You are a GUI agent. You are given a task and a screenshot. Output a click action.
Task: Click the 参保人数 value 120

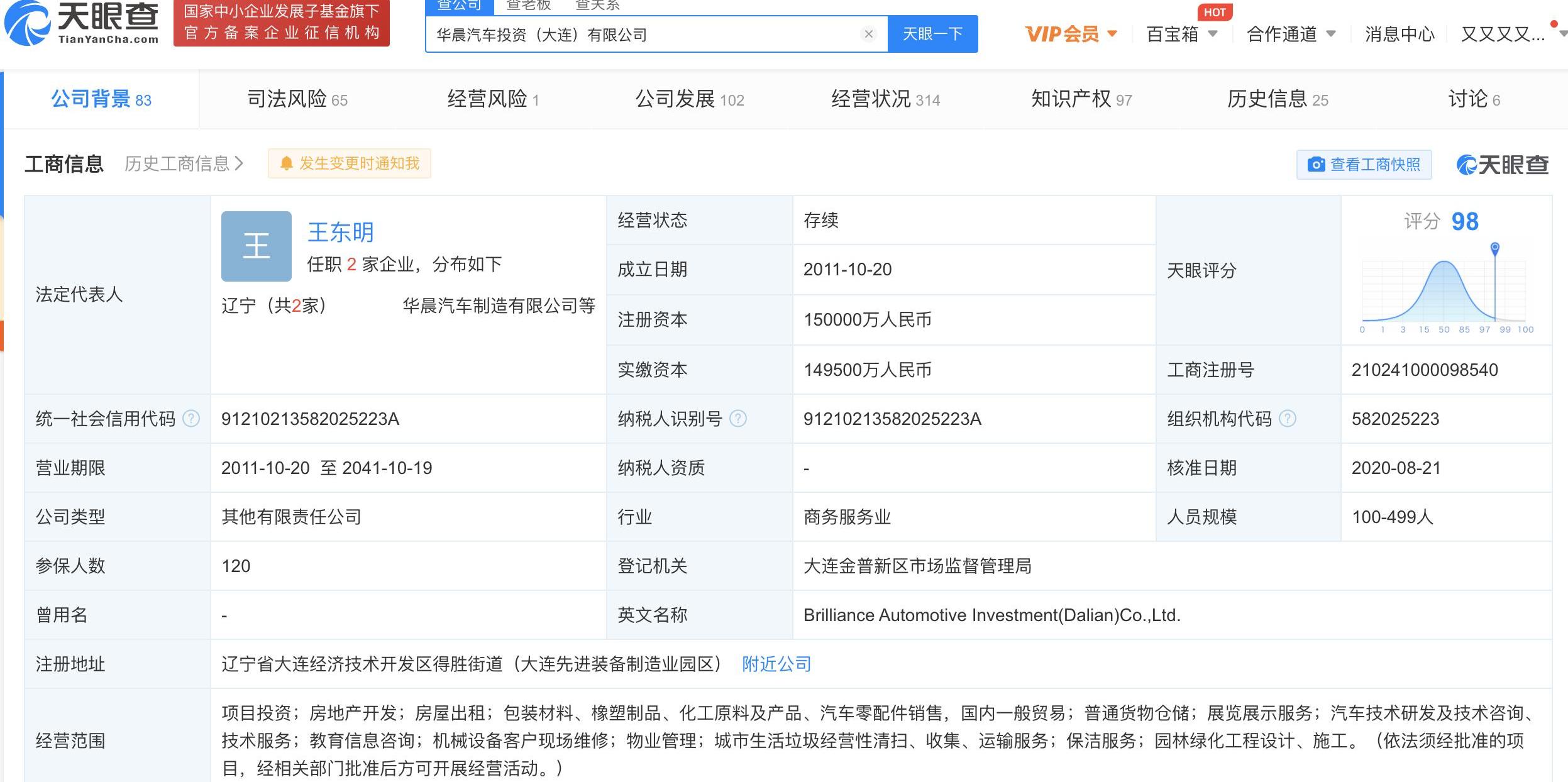(236, 566)
